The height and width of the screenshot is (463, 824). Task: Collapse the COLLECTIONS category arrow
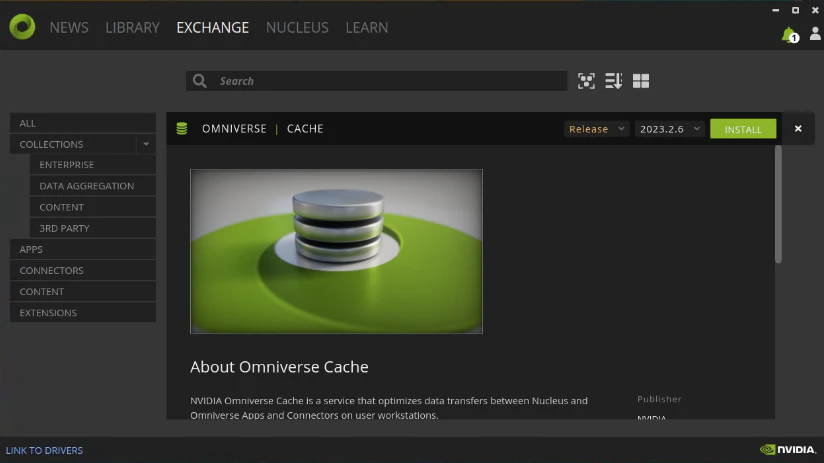(x=146, y=144)
